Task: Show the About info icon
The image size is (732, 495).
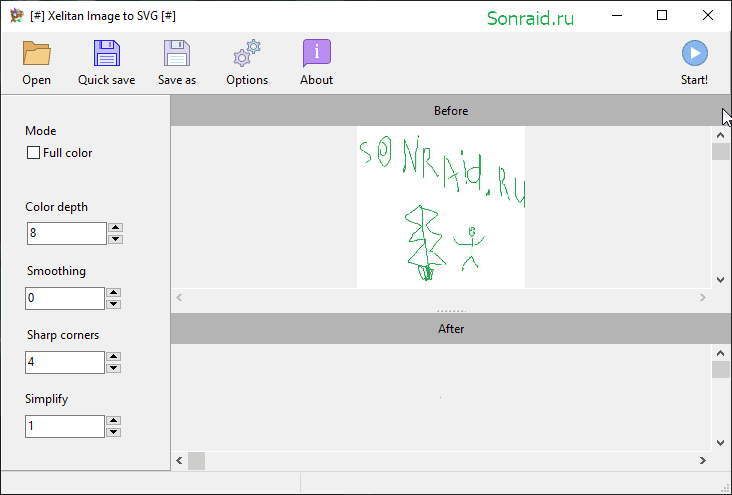Action: (317, 53)
